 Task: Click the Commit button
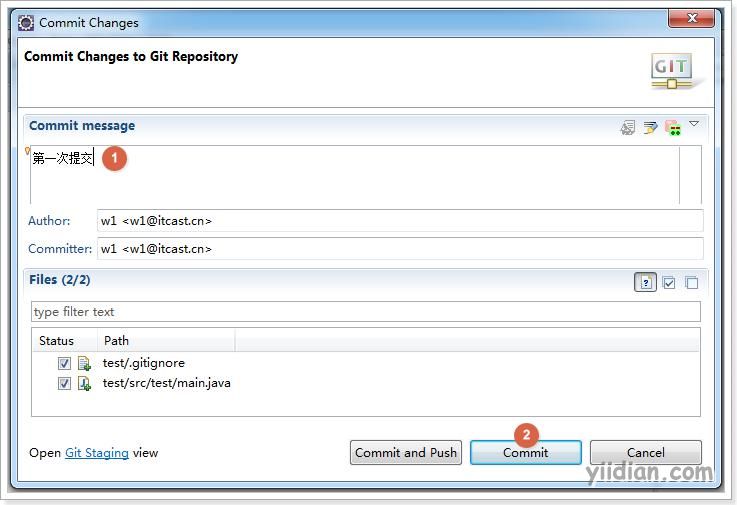(x=525, y=452)
